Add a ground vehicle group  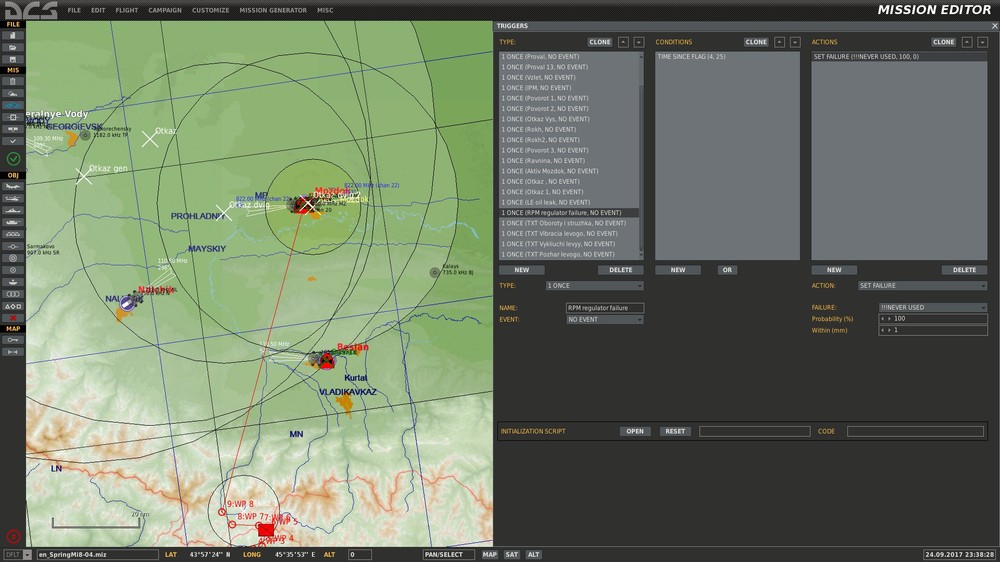click(x=13, y=222)
